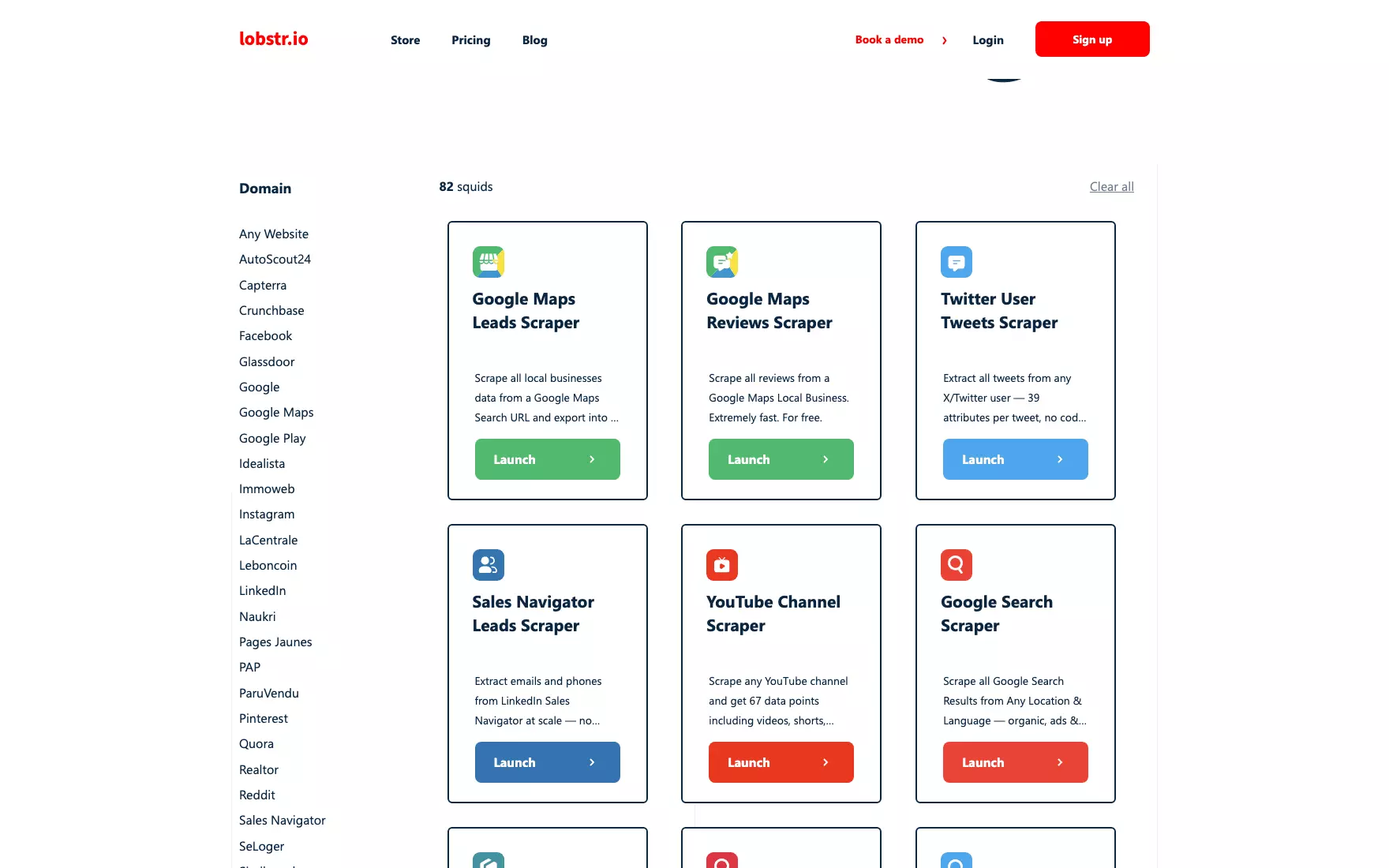Filter by Glassdoor domain
Viewport: 1389px width, 868px height.
click(266, 362)
